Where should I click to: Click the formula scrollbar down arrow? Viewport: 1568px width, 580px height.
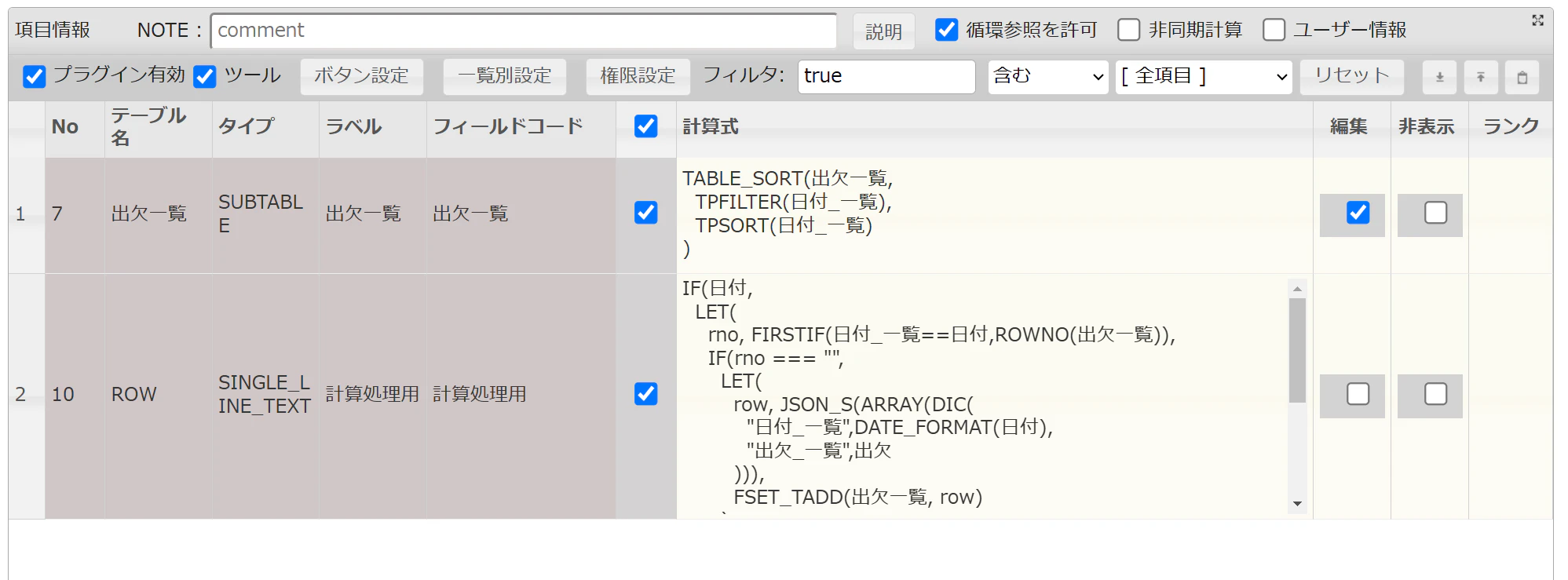coord(1297,504)
